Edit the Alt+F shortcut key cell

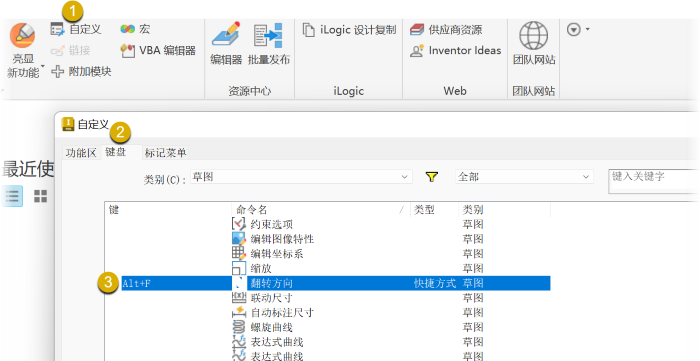coord(176,283)
